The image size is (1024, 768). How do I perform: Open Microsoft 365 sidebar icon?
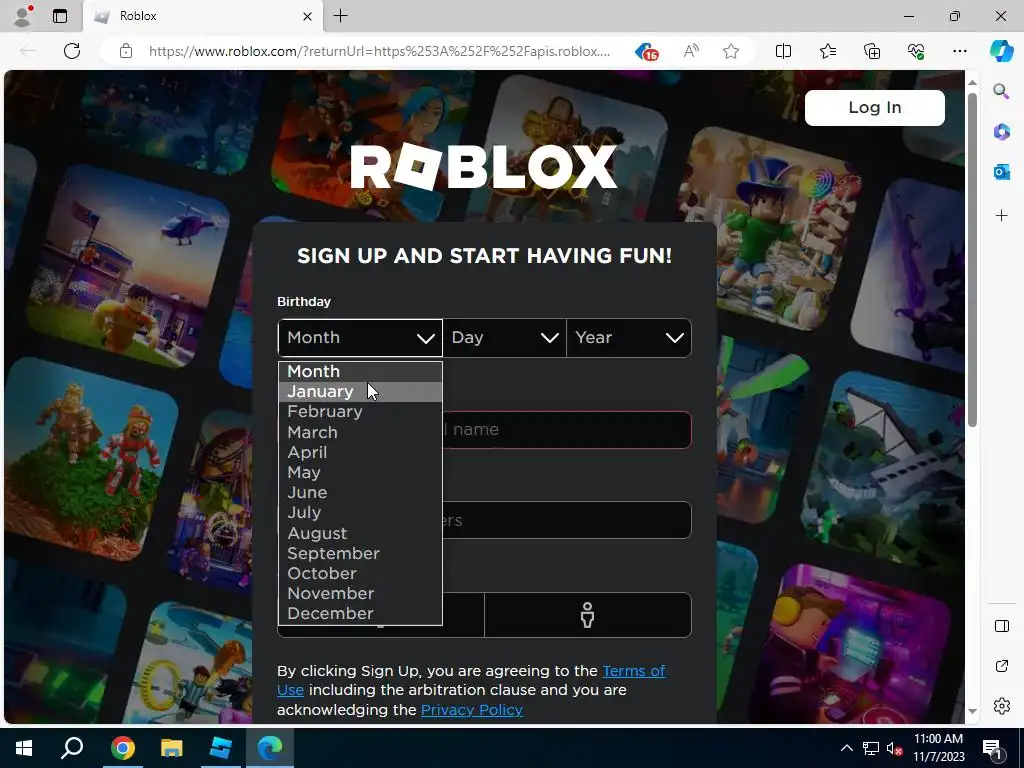(x=1001, y=131)
